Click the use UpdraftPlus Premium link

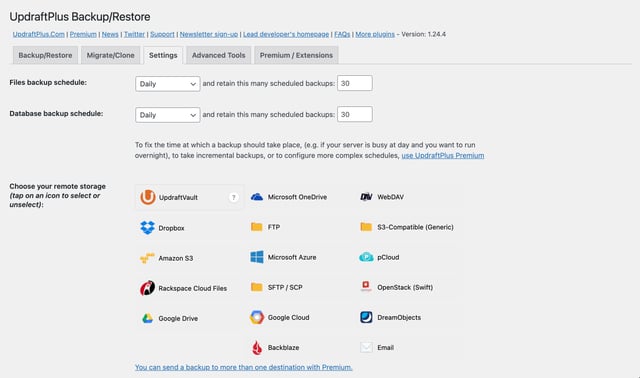(443, 156)
